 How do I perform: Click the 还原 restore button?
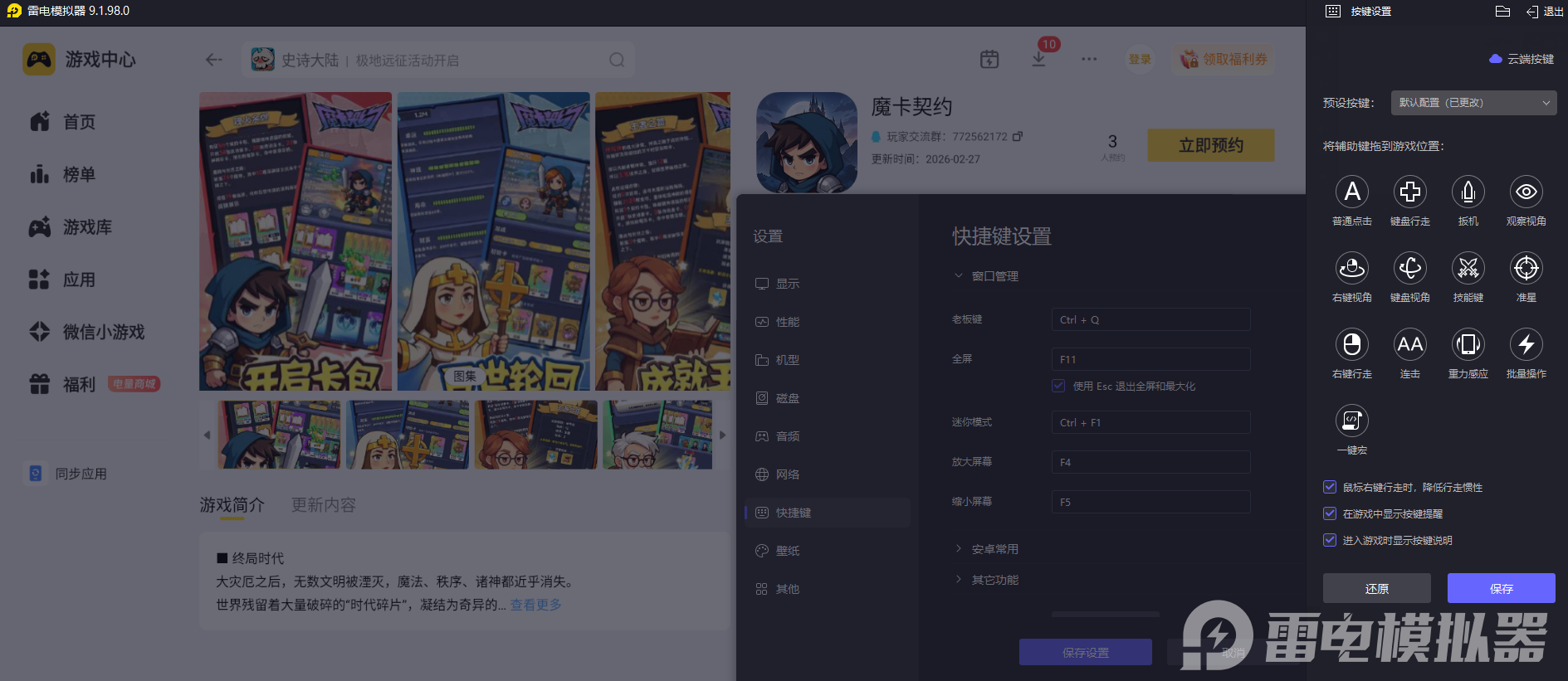coord(1376,588)
